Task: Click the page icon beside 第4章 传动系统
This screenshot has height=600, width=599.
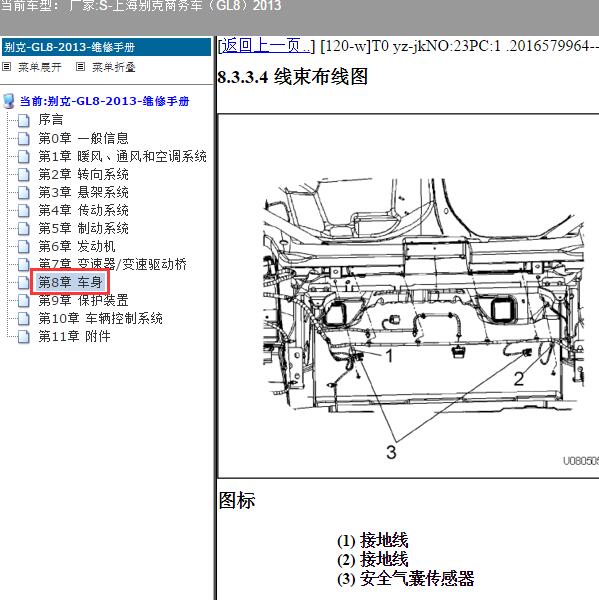Action: tap(23, 210)
